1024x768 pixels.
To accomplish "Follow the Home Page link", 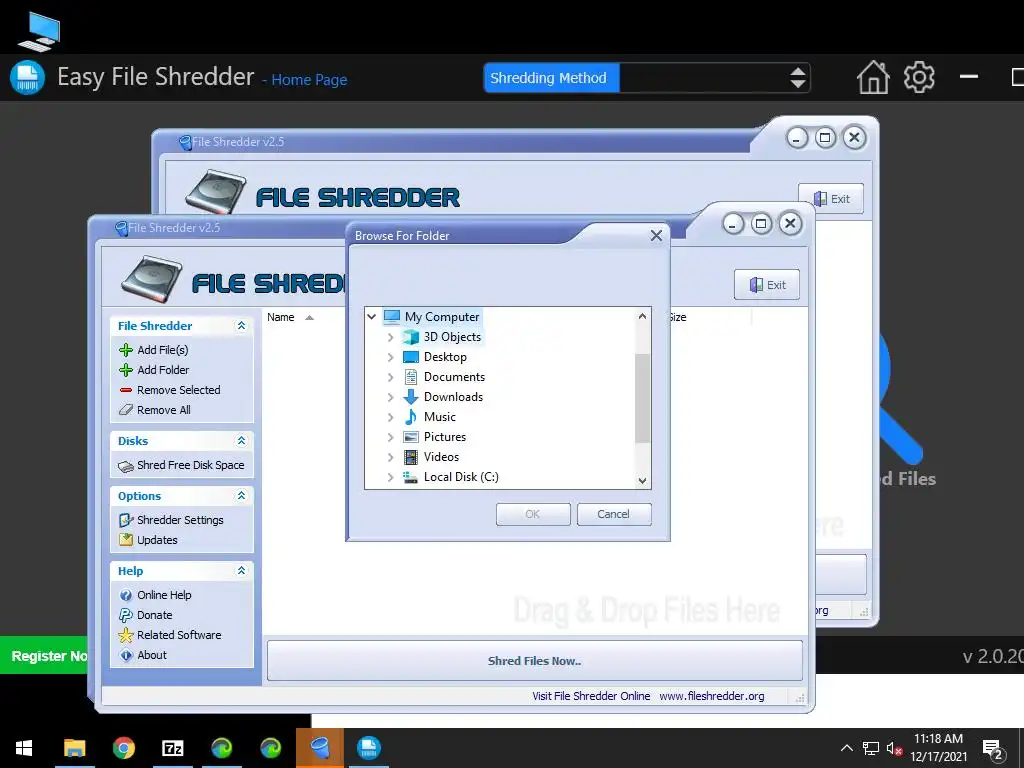I will pos(309,80).
